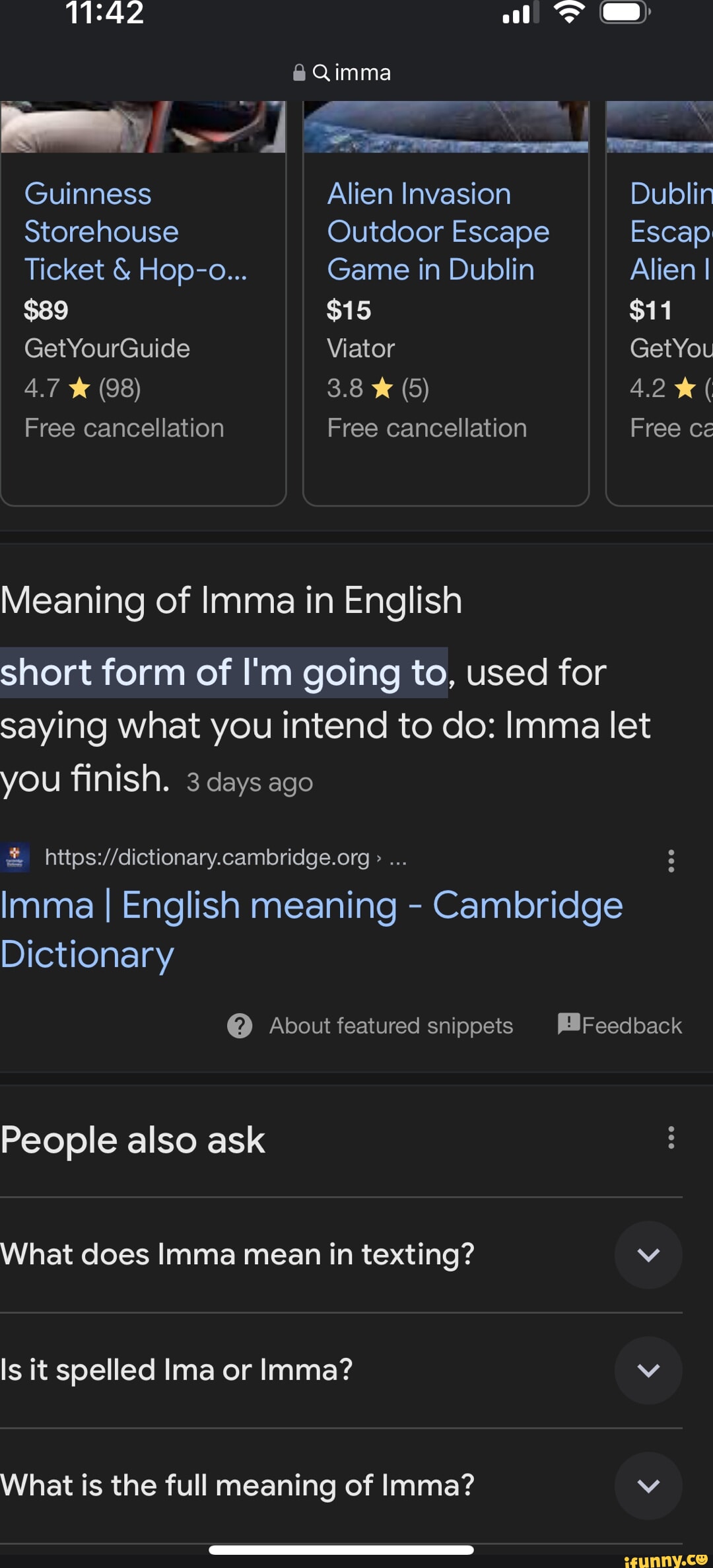Click the About featured snippets text
713x1568 pixels.
[x=391, y=1026]
